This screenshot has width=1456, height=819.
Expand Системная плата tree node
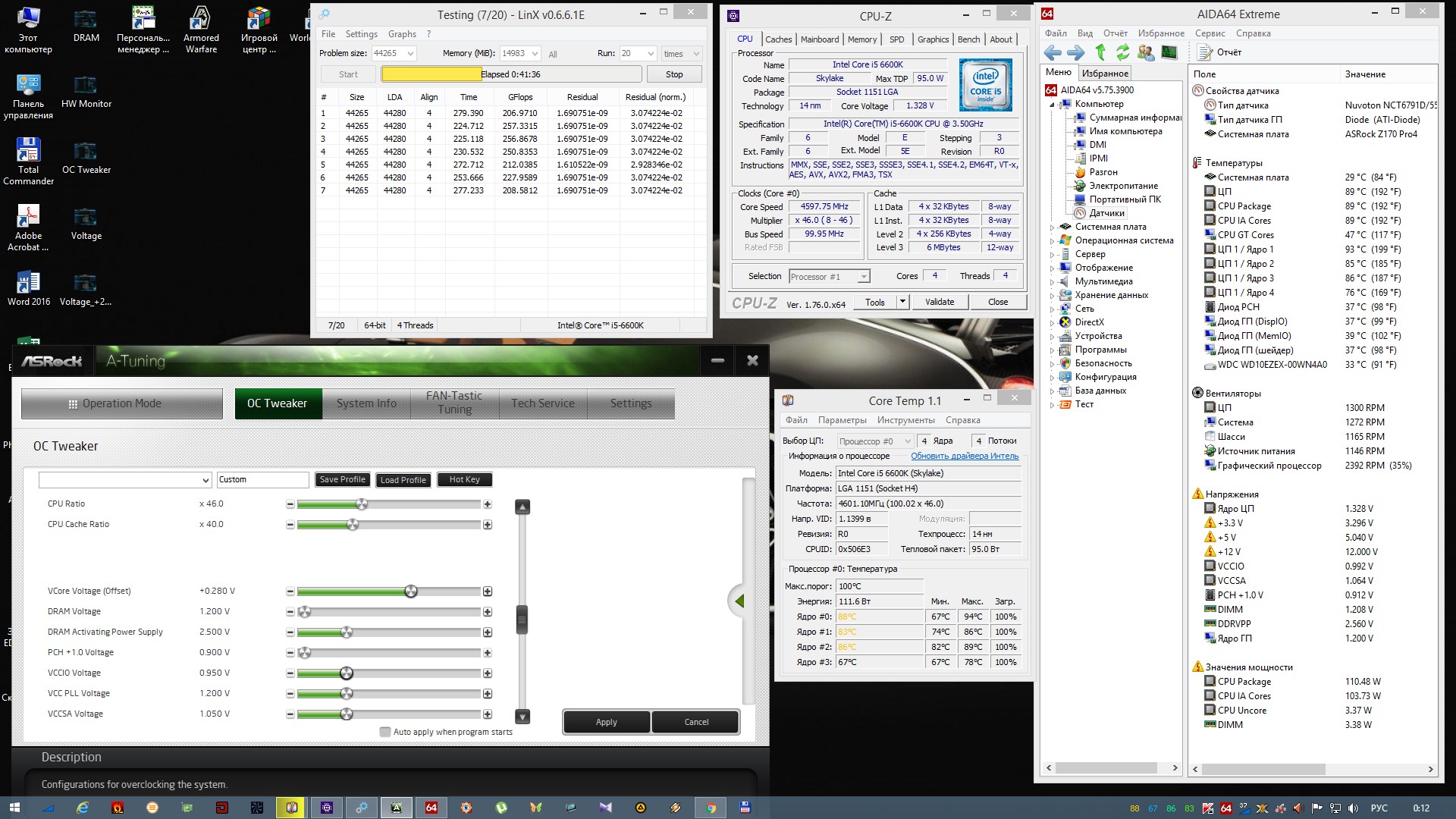pos(1053,227)
